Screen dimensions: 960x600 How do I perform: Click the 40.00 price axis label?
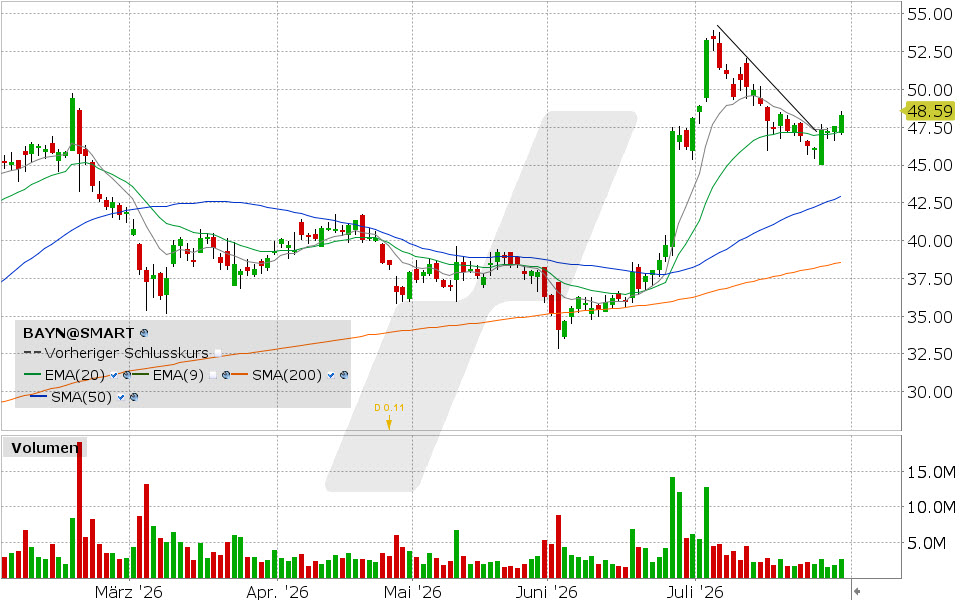click(x=930, y=241)
